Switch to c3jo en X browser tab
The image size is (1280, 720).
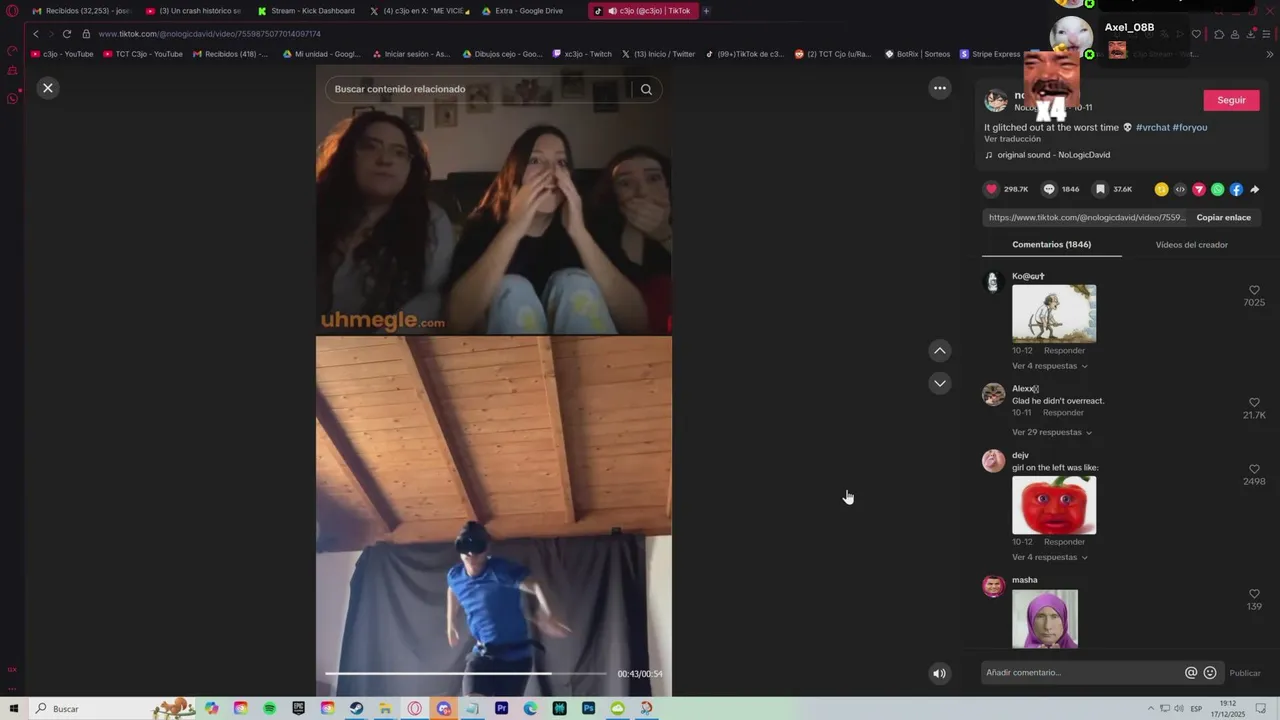420,11
